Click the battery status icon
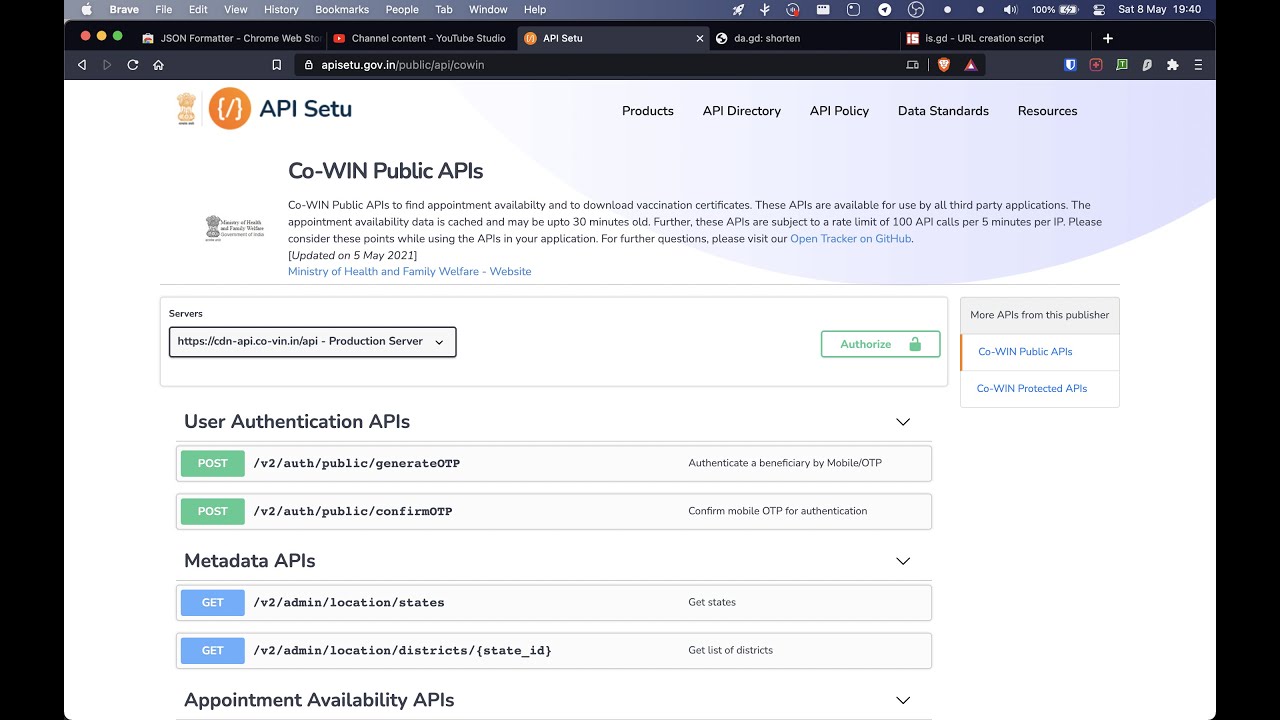 pyautogui.click(x=1068, y=9)
